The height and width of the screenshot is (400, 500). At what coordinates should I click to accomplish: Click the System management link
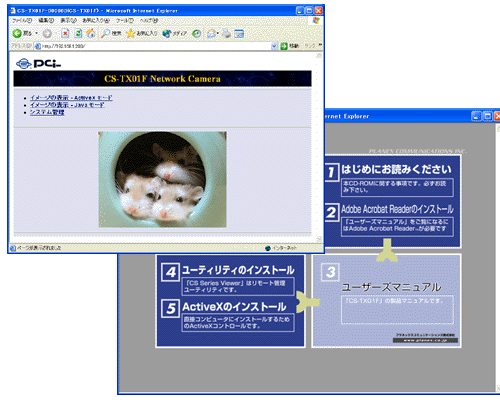tap(47, 112)
